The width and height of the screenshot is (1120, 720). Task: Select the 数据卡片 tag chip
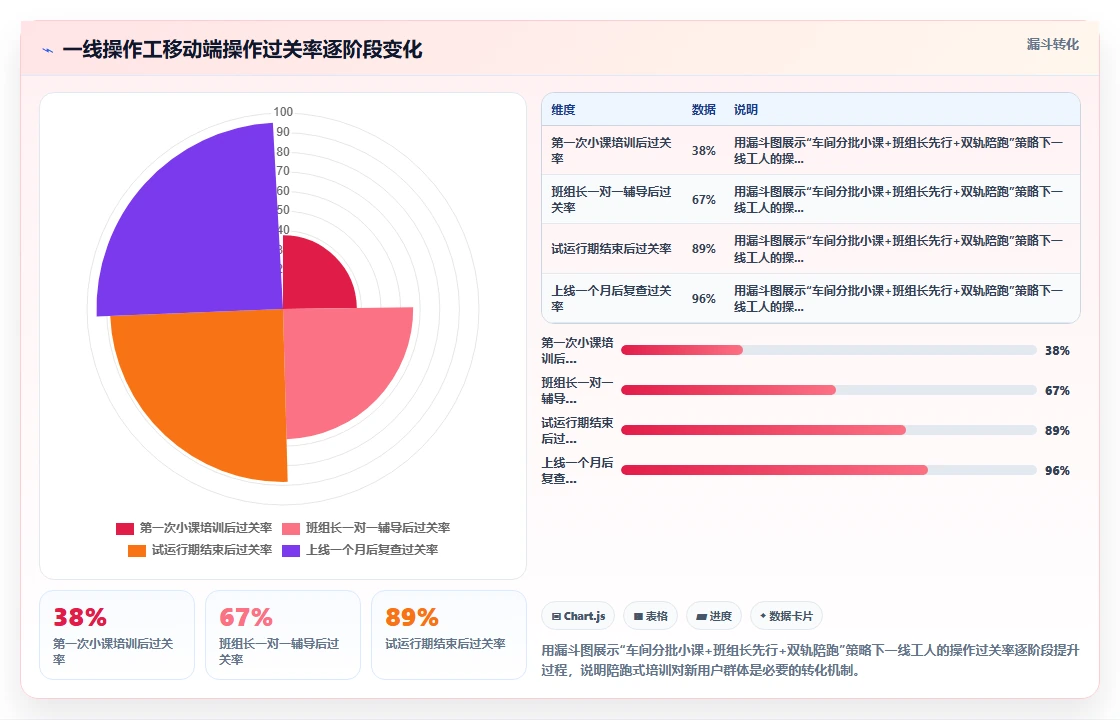pyautogui.click(x=786, y=616)
